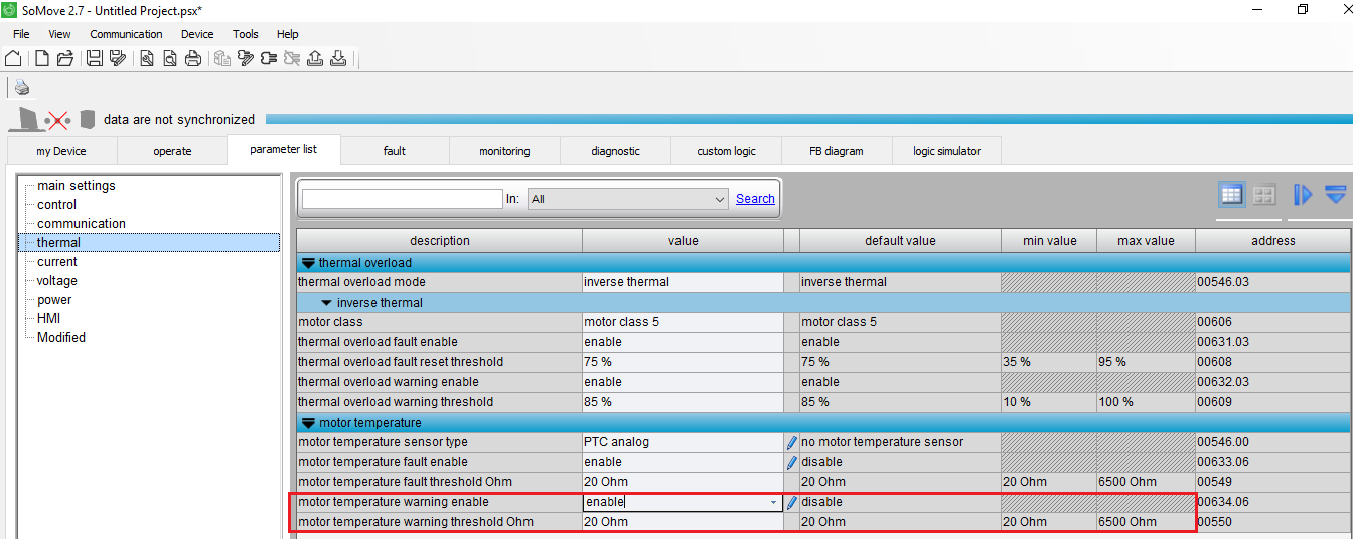Viewport: 1353px width, 539px height.
Task: Click the Search link
Action: point(755,199)
